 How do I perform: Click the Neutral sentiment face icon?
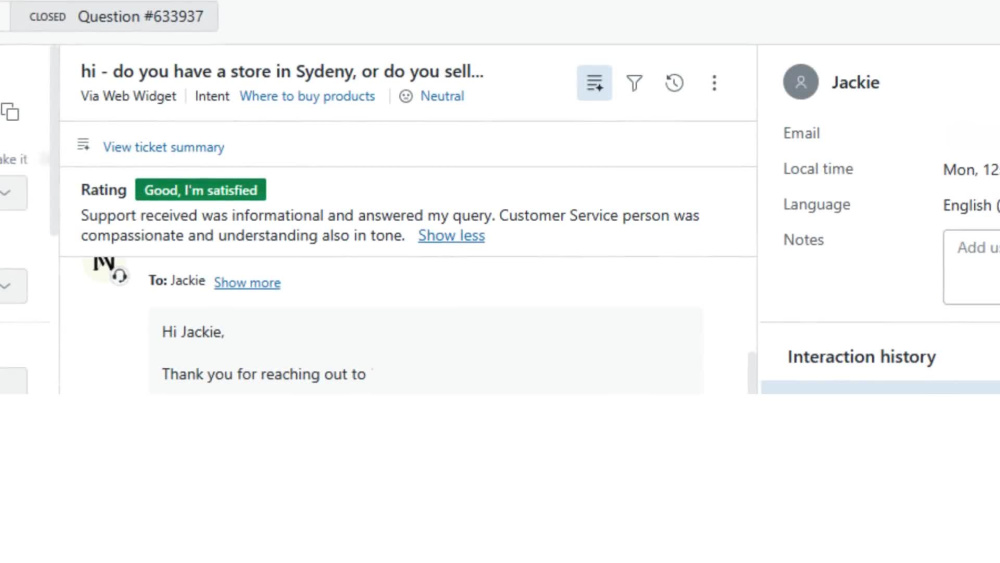(406, 96)
